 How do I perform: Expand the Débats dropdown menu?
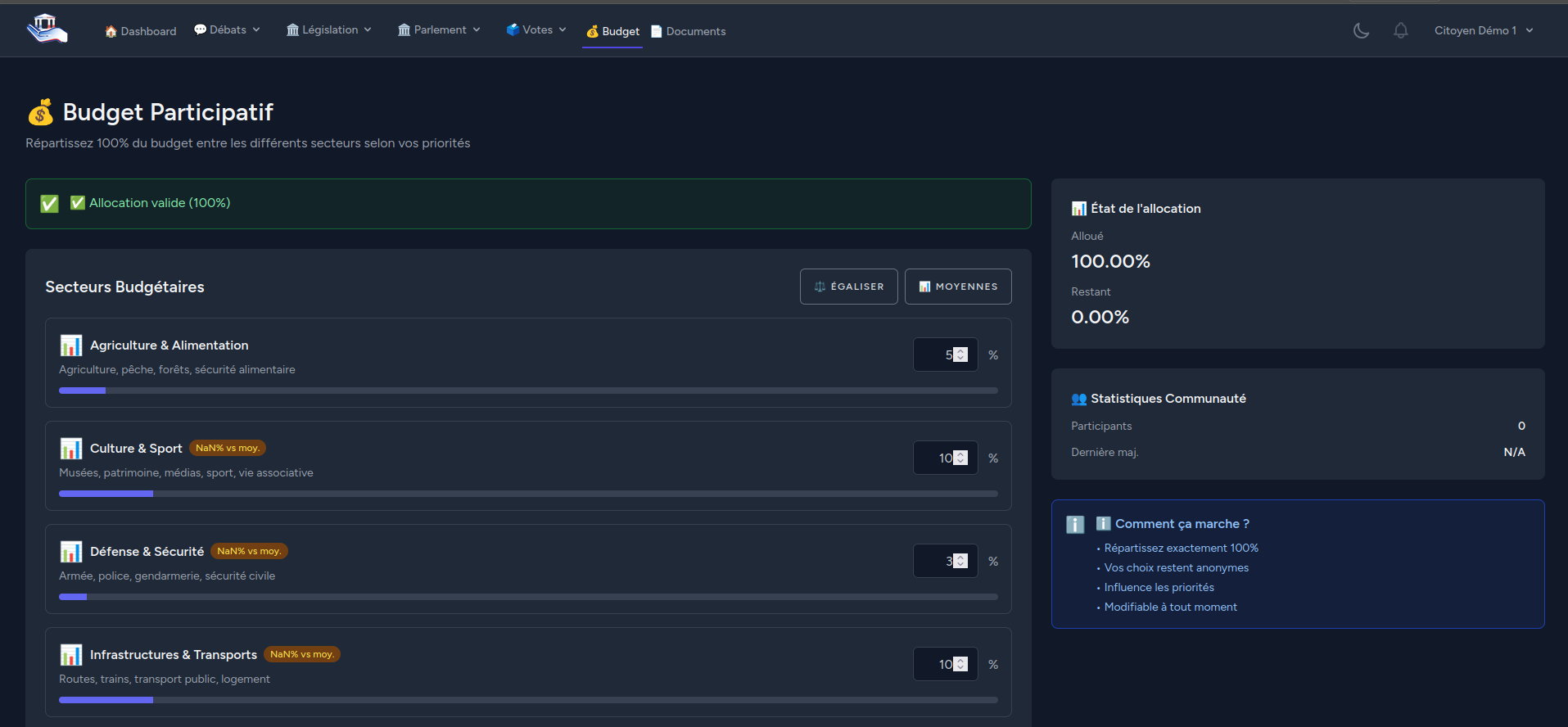[x=227, y=30]
